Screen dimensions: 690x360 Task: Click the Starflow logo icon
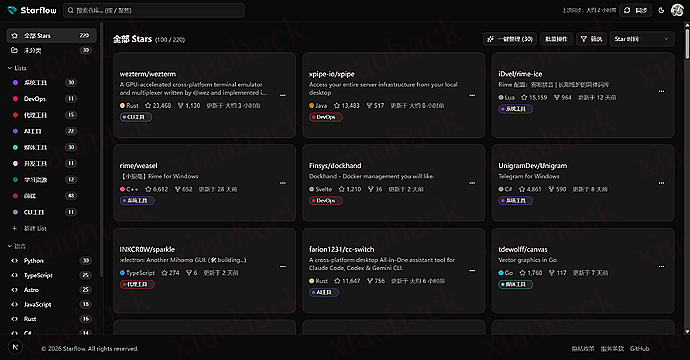[x=12, y=10]
